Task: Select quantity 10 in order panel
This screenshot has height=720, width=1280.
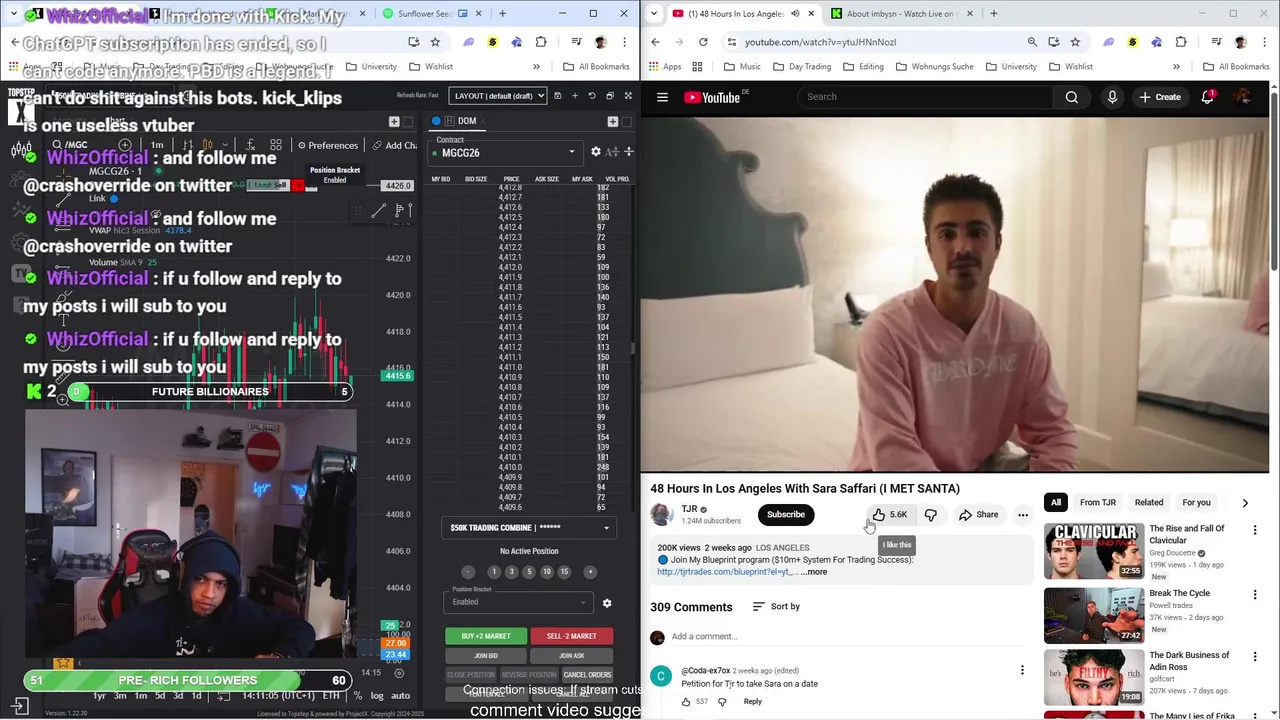Action: (x=546, y=572)
